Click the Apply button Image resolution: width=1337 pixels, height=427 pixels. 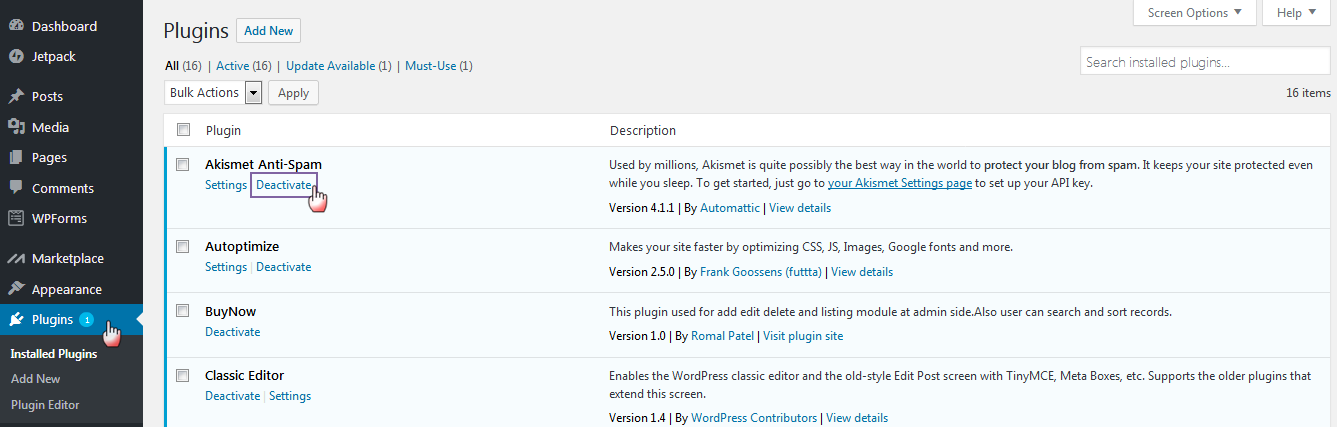[293, 93]
